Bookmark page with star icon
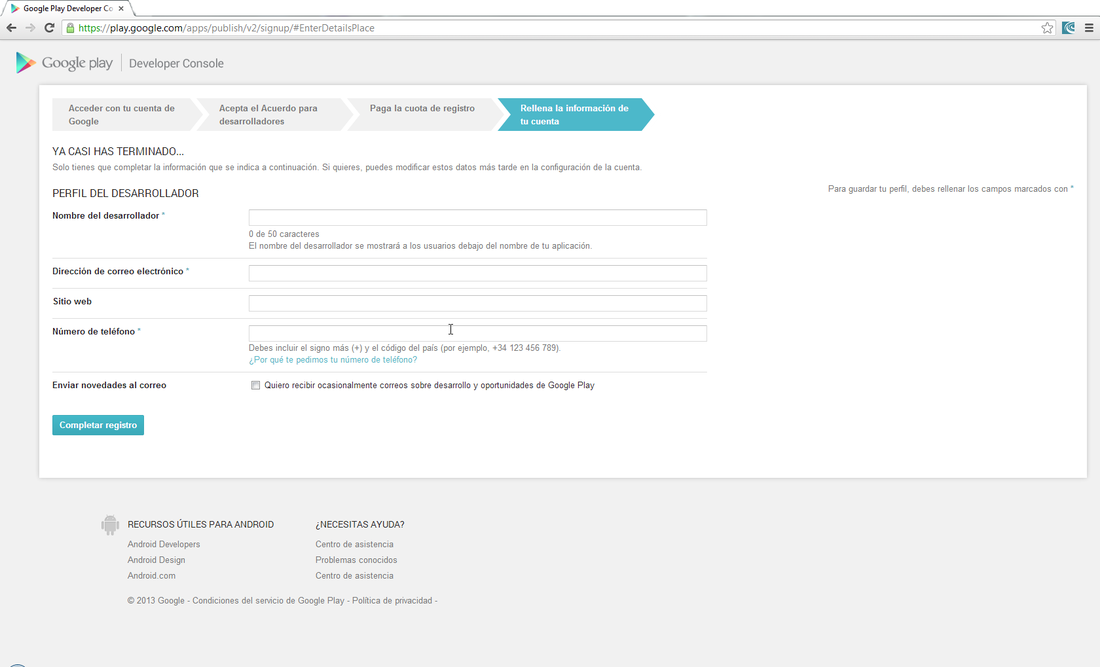Screen dimensions: 1100x667 point(1047,28)
